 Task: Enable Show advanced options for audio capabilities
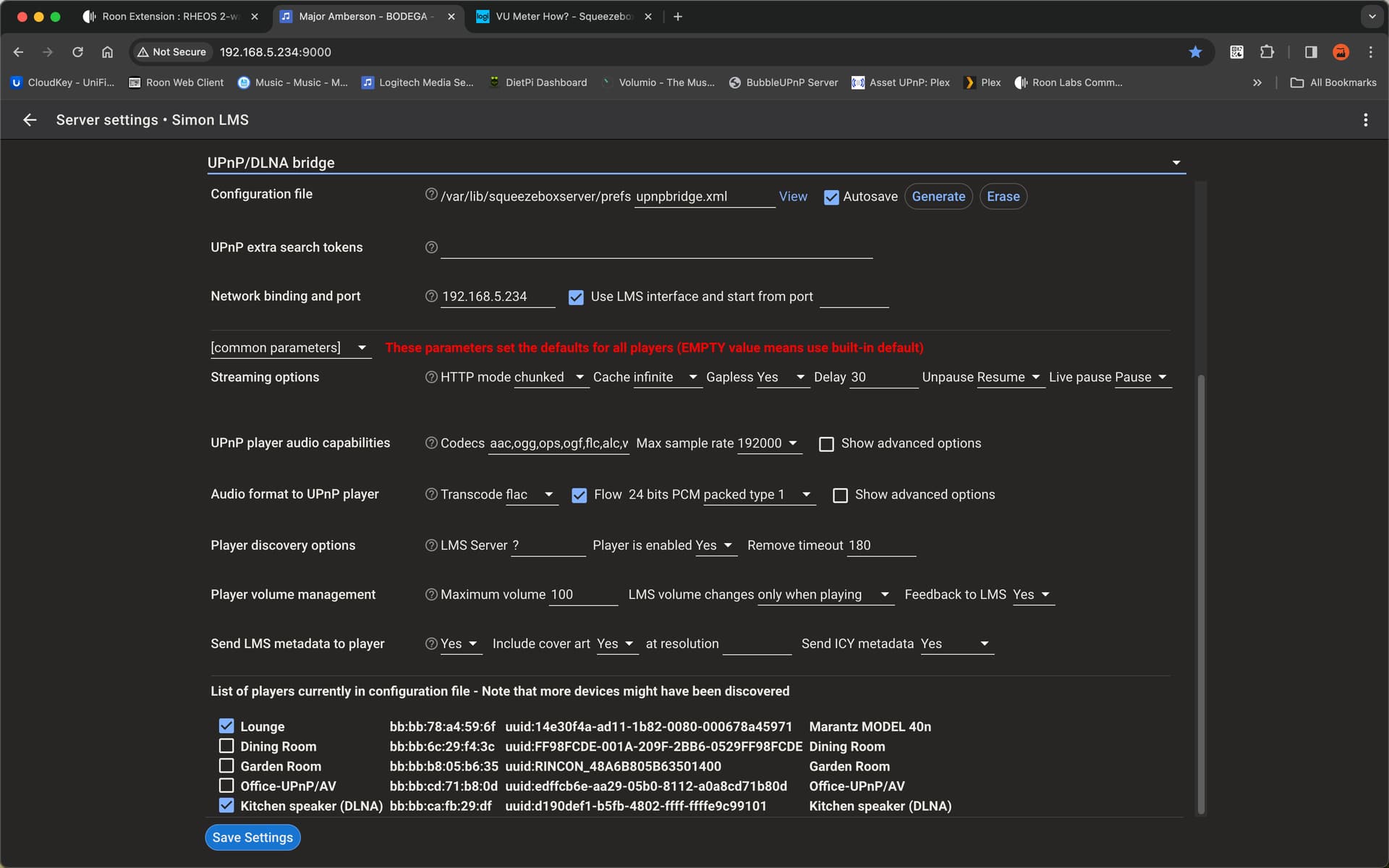(826, 444)
